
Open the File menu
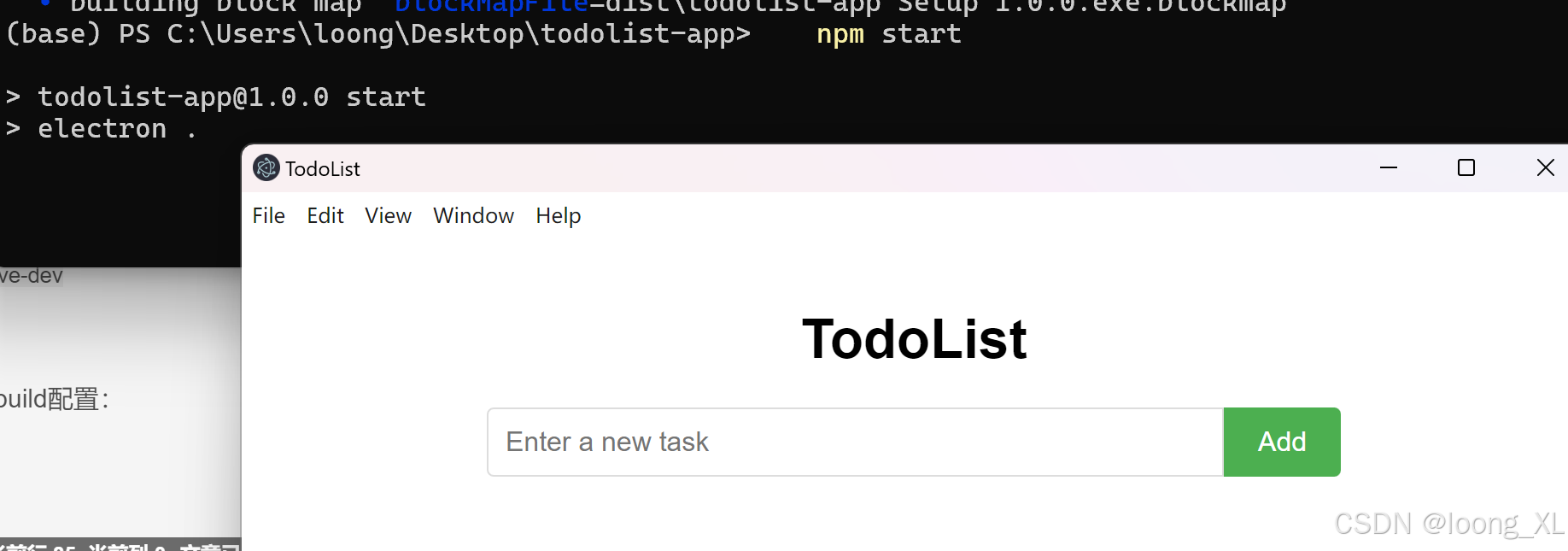[268, 216]
